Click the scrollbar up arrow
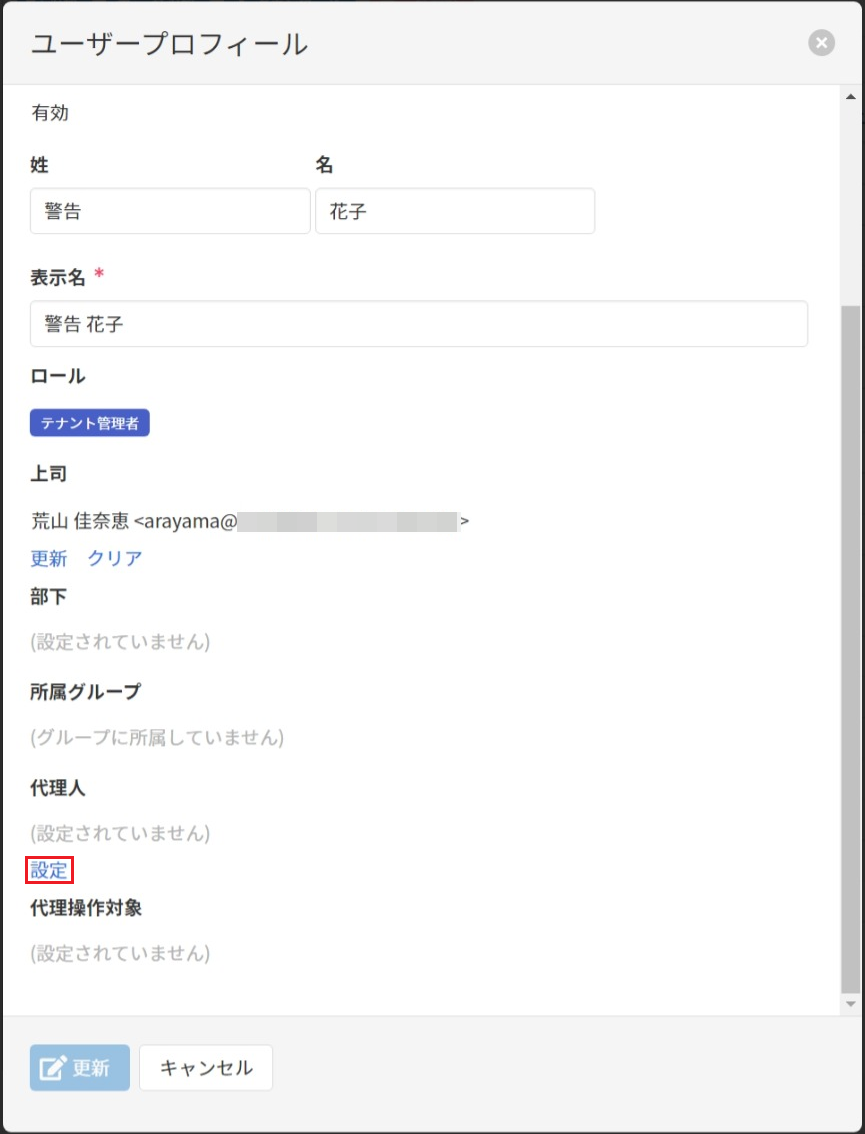Viewport: 865px width, 1134px height. pyautogui.click(x=851, y=97)
